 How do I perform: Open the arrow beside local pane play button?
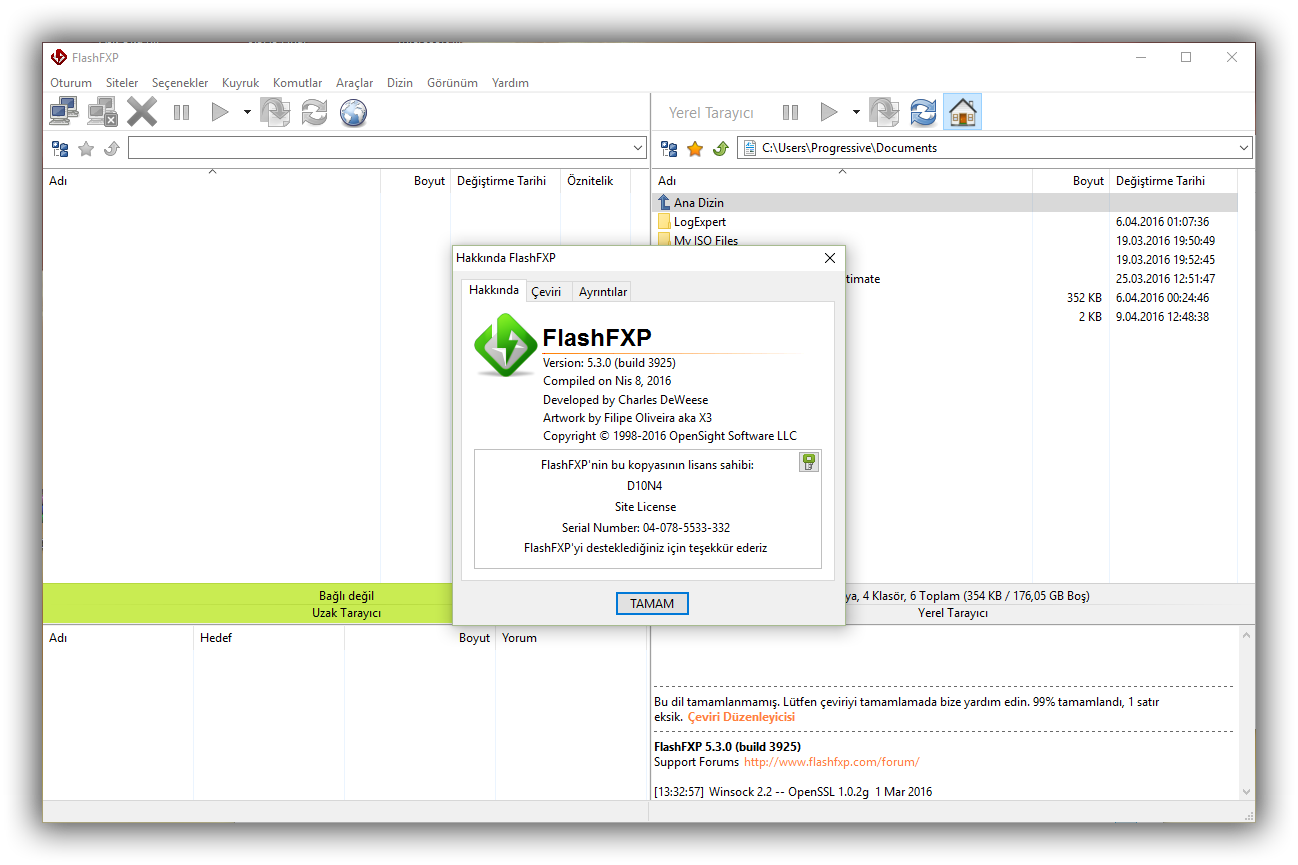(x=856, y=112)
